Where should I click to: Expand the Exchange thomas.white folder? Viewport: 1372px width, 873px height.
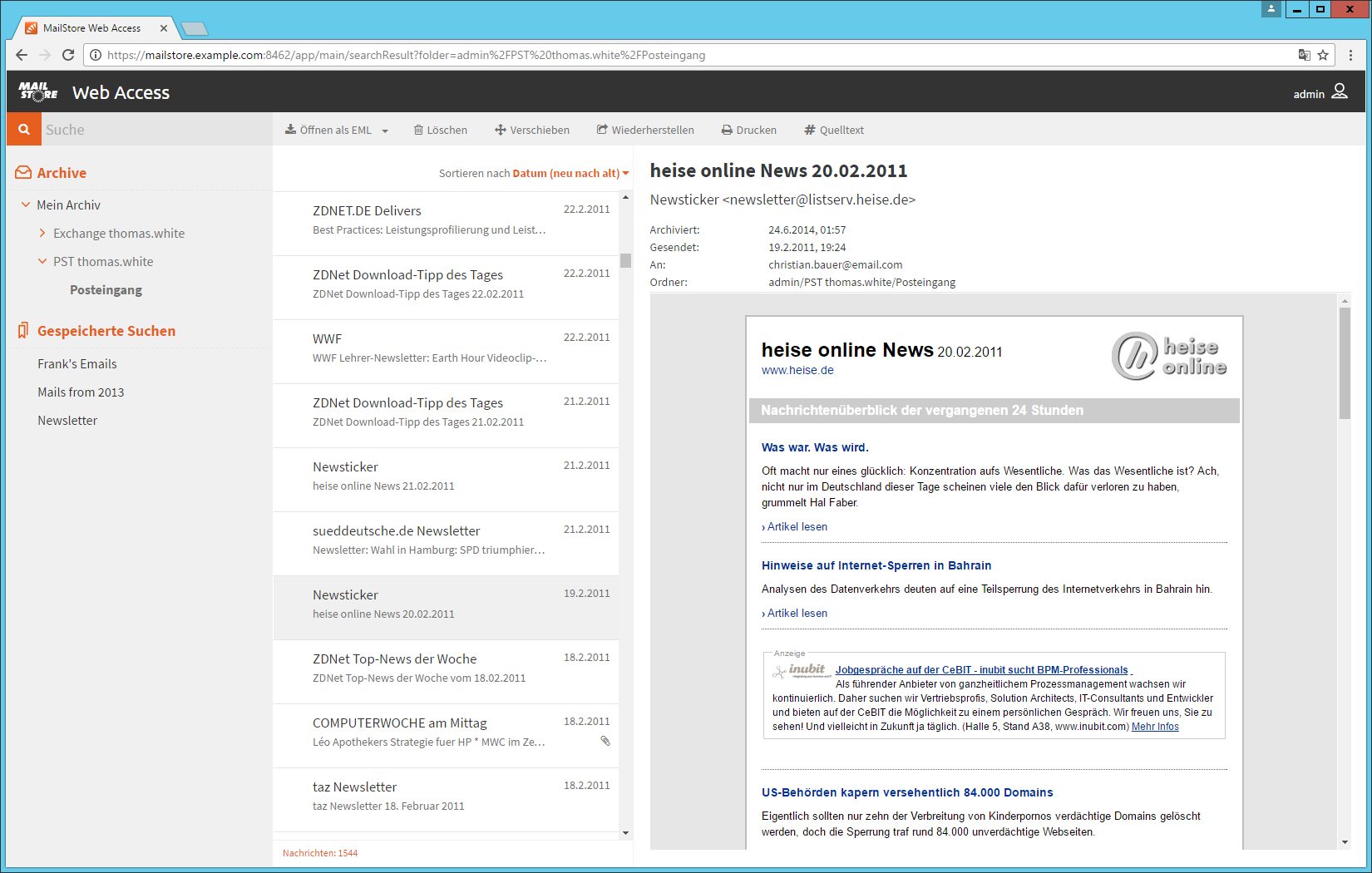coord(42,233)
